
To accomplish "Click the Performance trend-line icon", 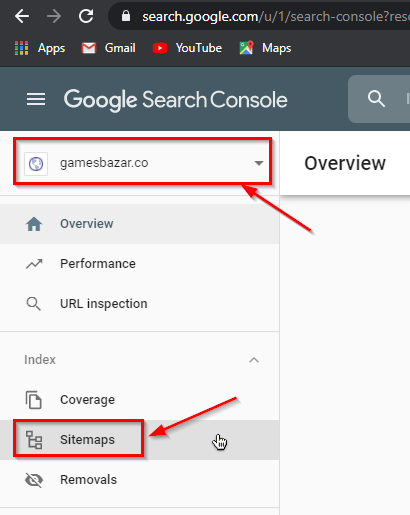I will click(x=34, y=264).
